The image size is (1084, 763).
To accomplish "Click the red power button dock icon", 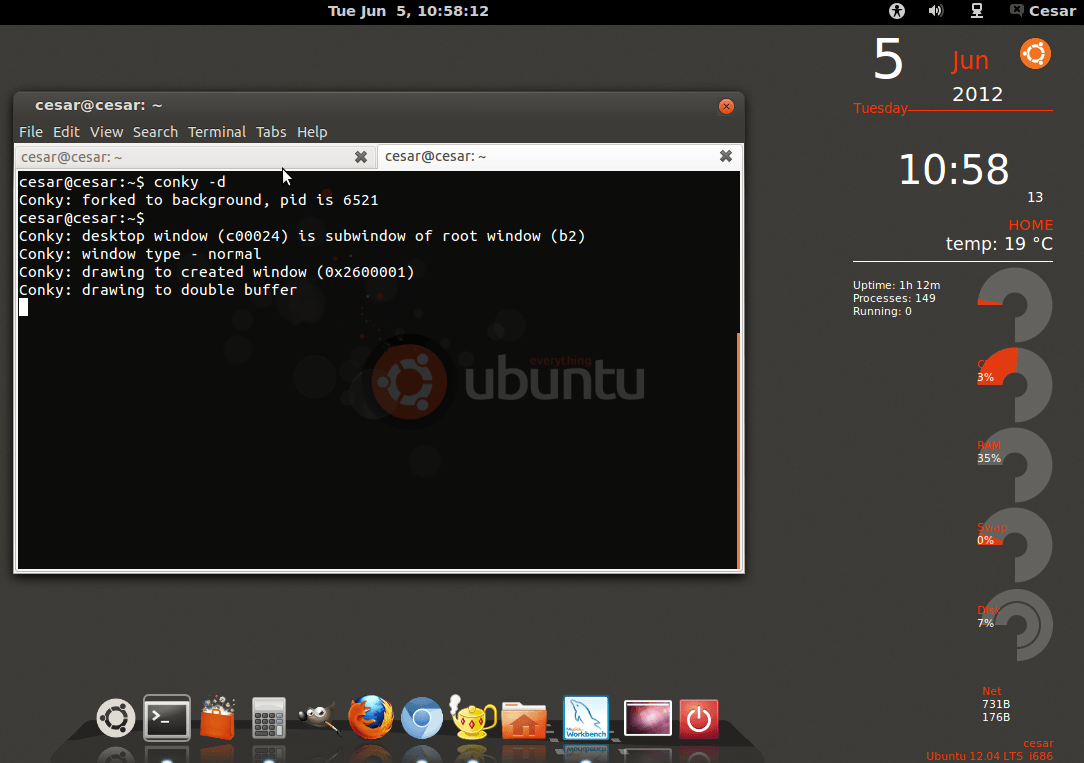I will pos(699,718).
